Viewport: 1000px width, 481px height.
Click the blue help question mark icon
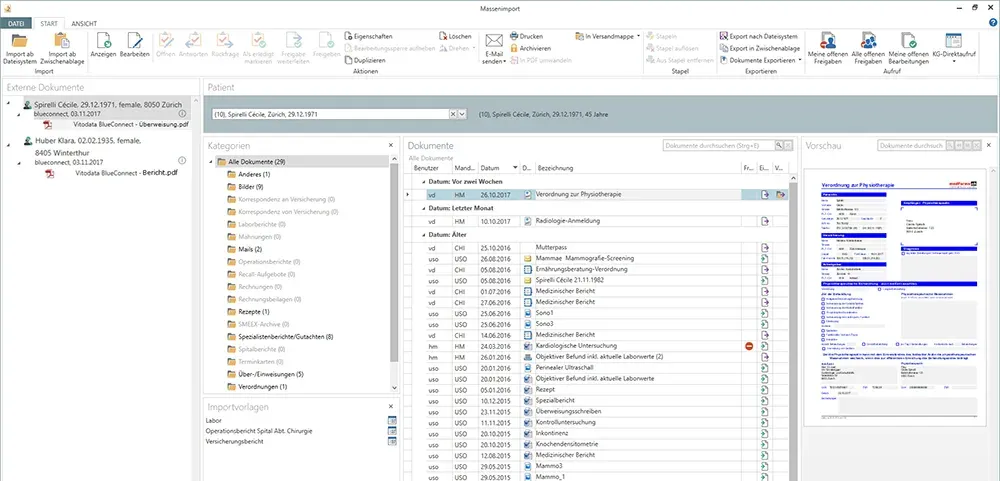pyautogui.click(x=992, y=22)
